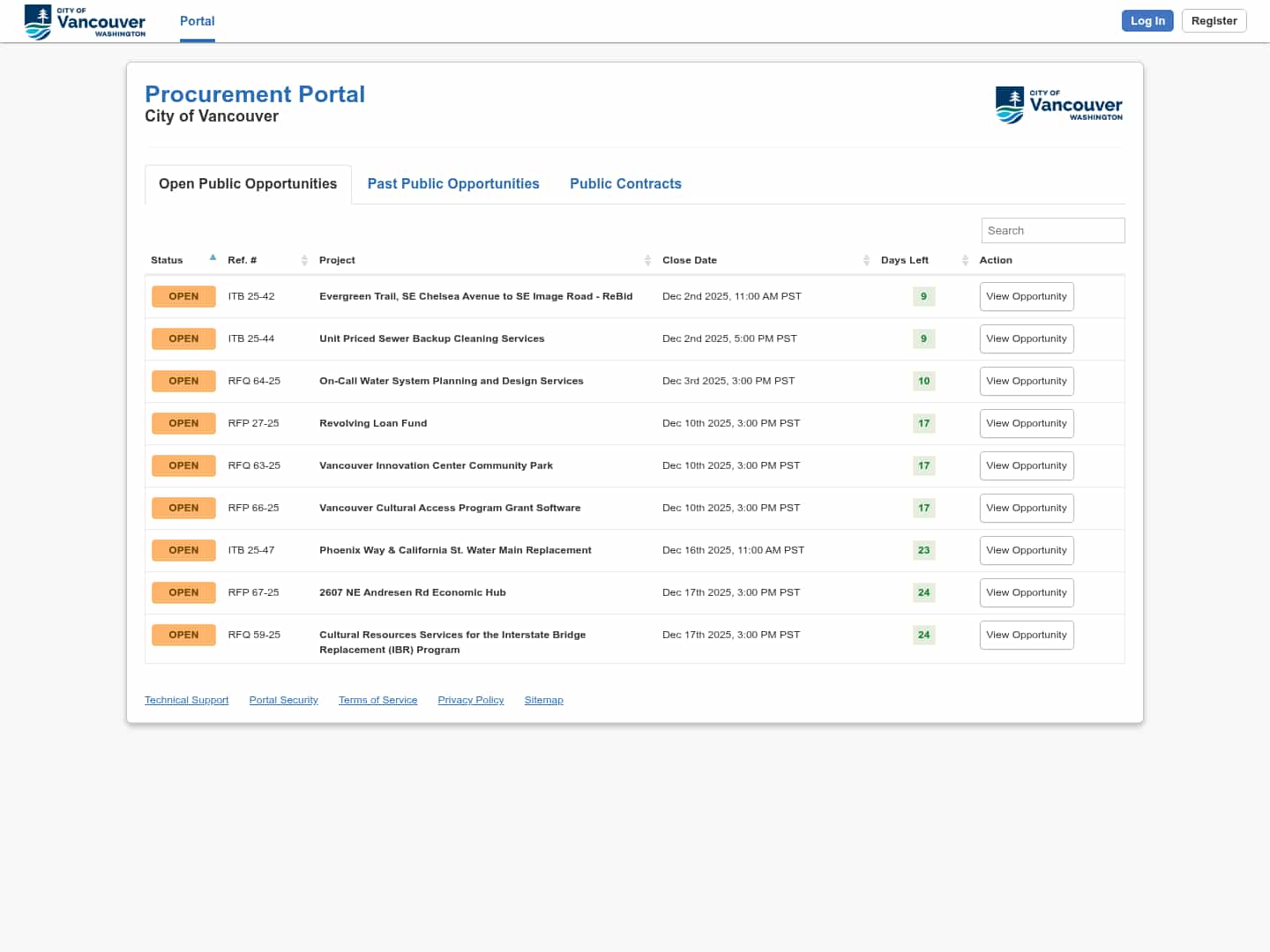Screen dimensions: 1270x952
Task: Click the City of Vancouver logo in header
Action: [85, 21]
